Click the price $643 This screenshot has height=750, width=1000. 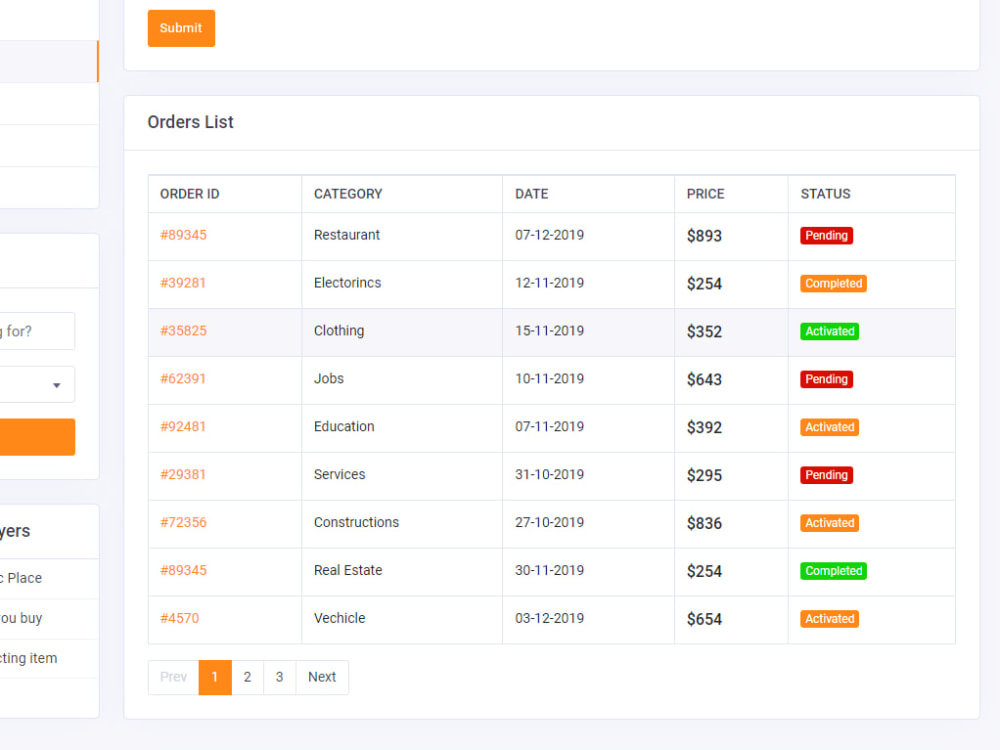coord(704,379)
